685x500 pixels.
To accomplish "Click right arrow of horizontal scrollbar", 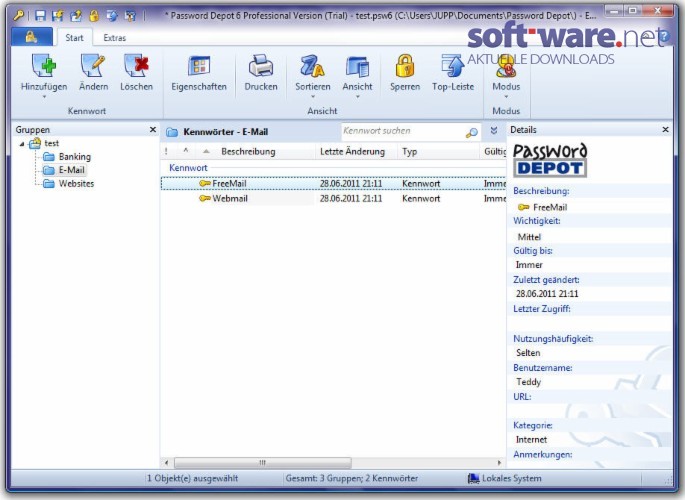I will [x=499, y=462].
